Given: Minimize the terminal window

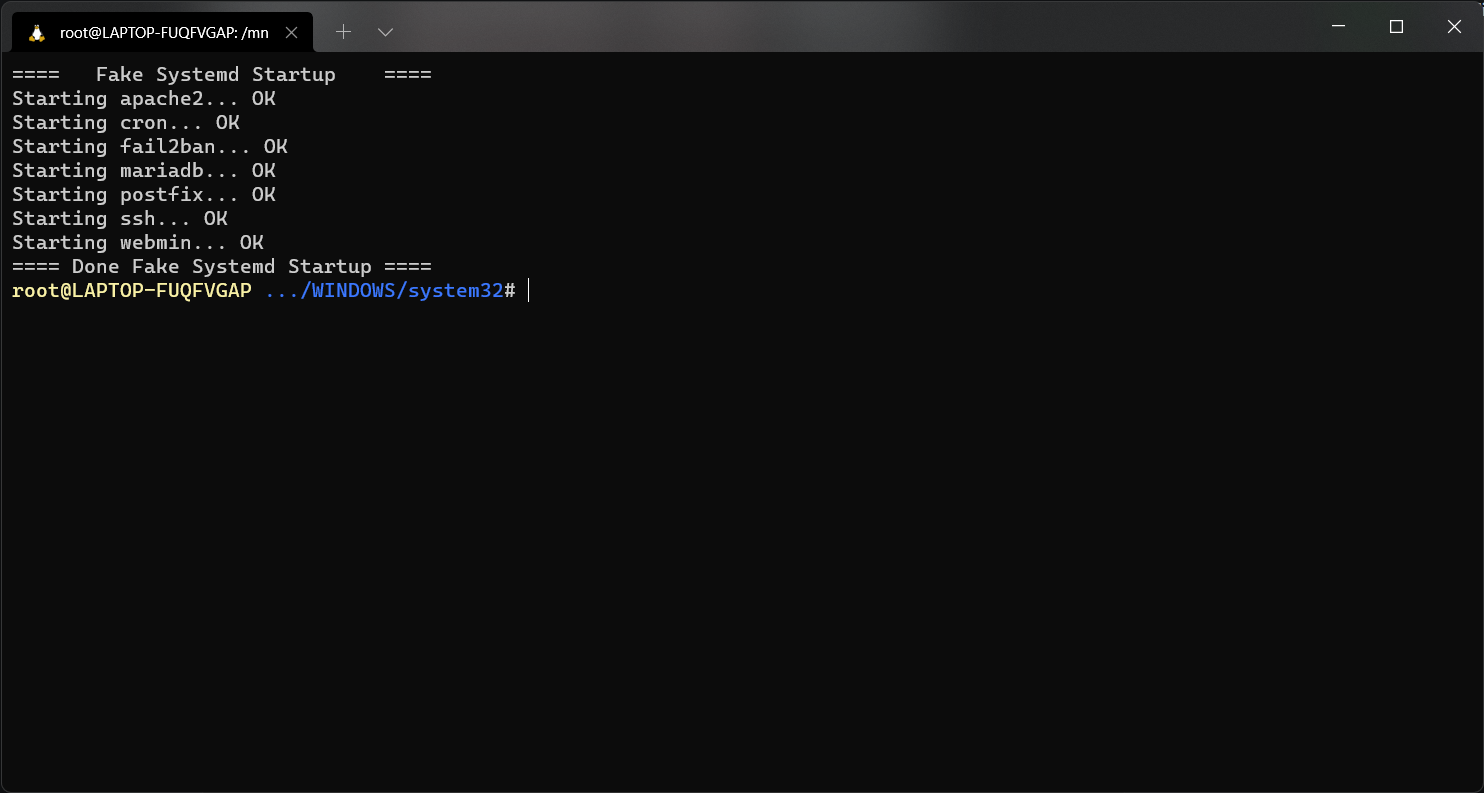Looking at the screenshot, I should tap(1339, 27).
